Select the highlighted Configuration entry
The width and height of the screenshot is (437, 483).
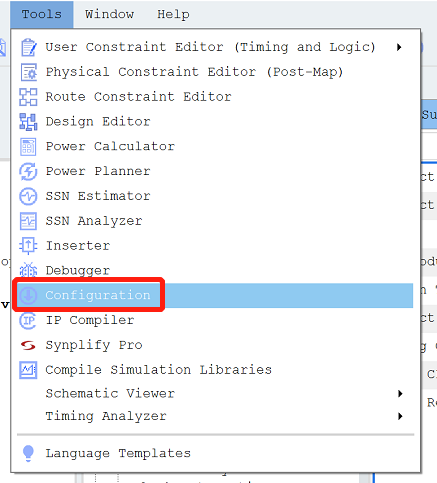click(215, 295)
